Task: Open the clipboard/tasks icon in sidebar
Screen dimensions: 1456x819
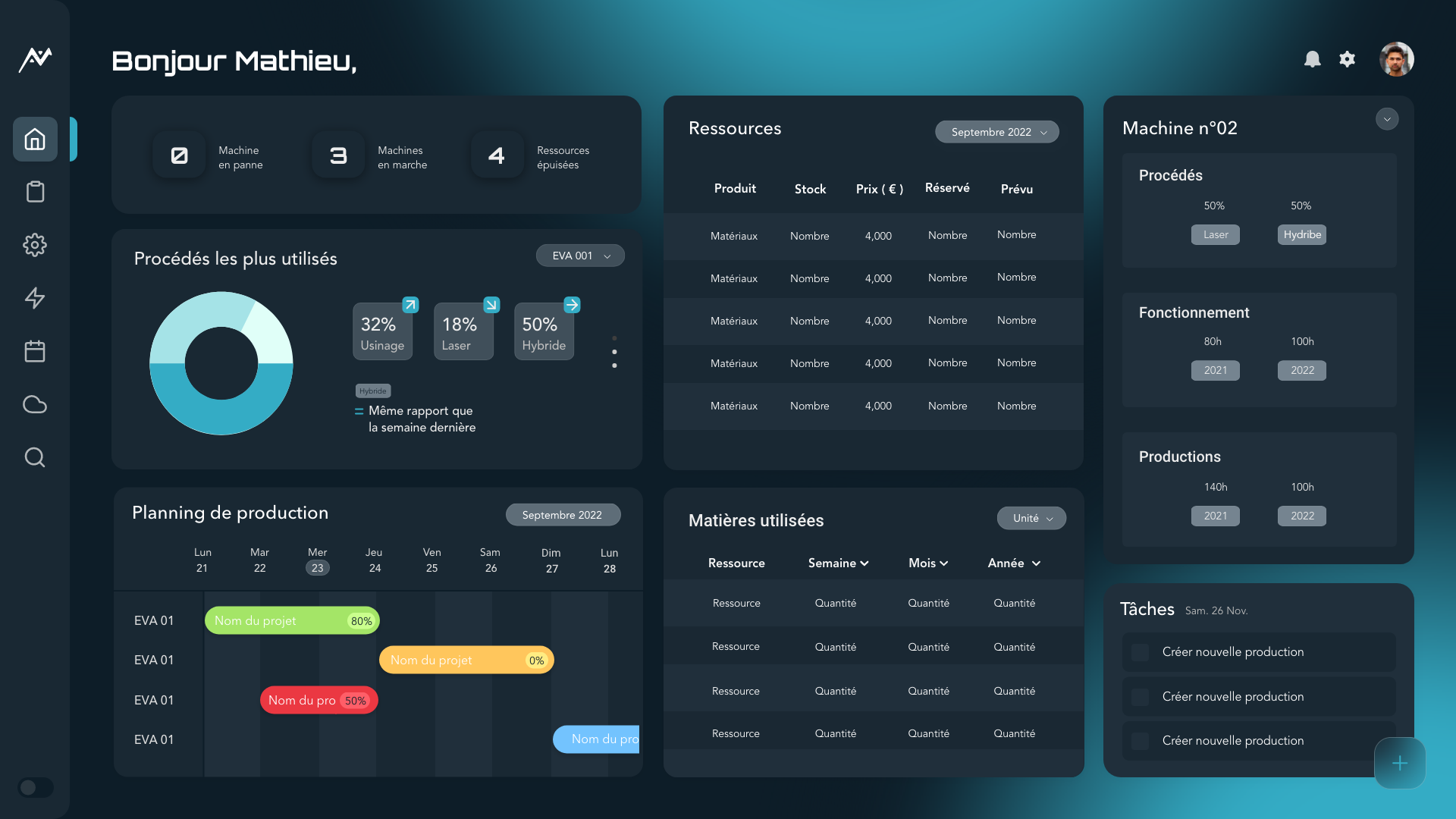Action: coord(35,191)
